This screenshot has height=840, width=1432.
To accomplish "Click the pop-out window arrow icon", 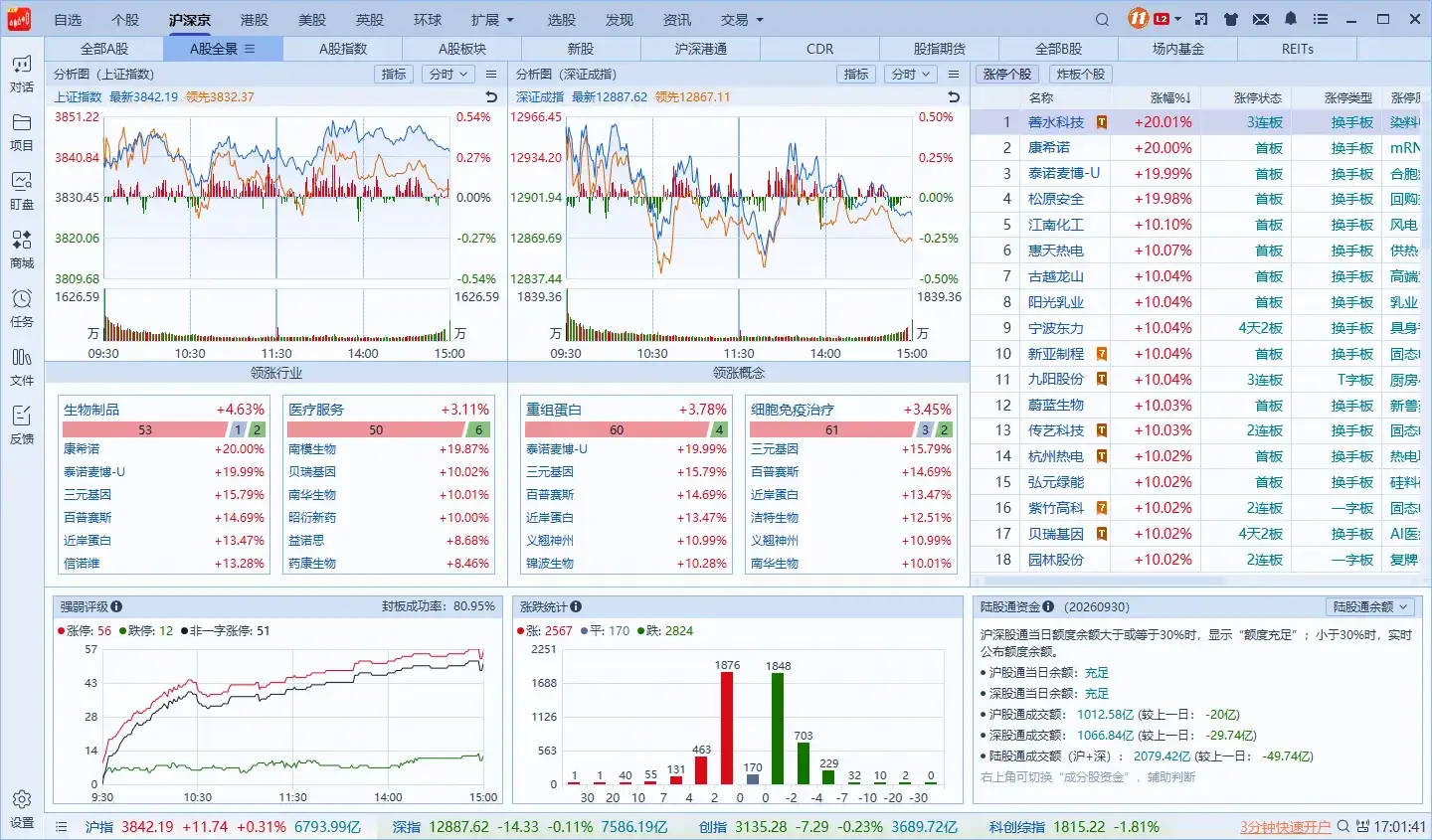I will (x=1201, y=19).
